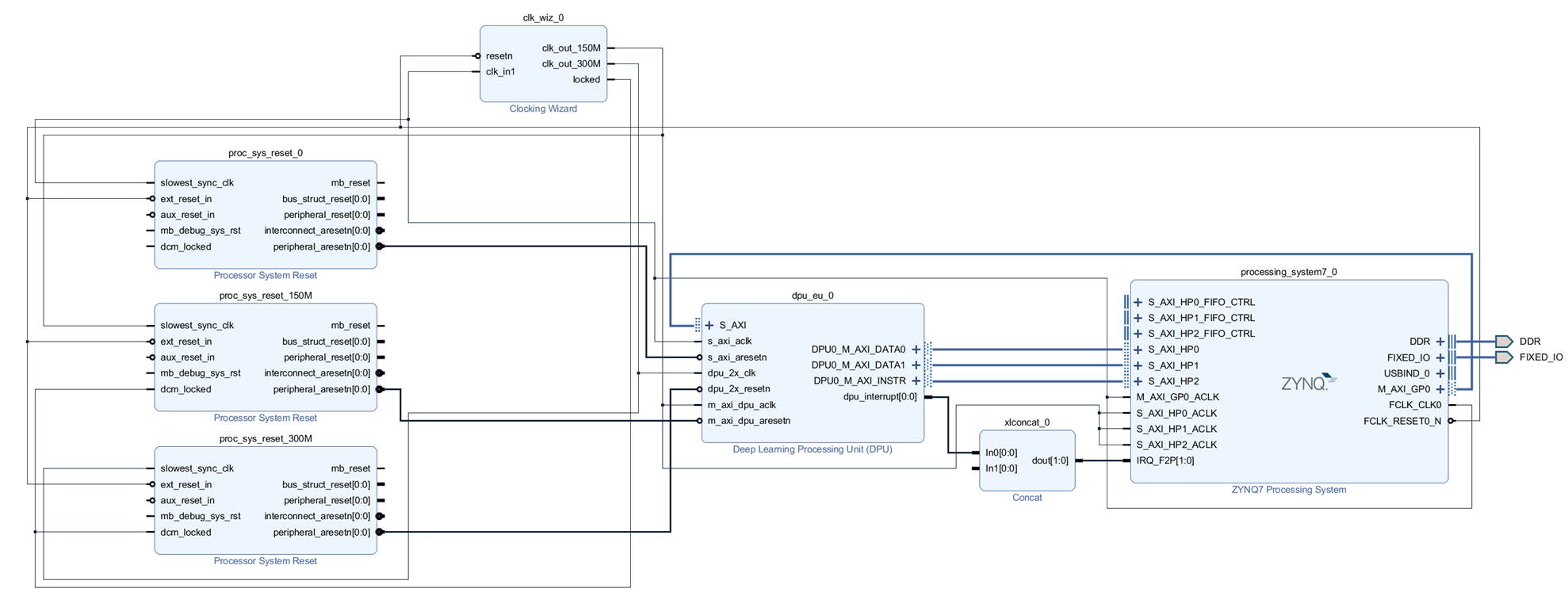
Task: Expand the S_AXI_HP1_FIFO_CTRL interface
Action: [1138, 318]
